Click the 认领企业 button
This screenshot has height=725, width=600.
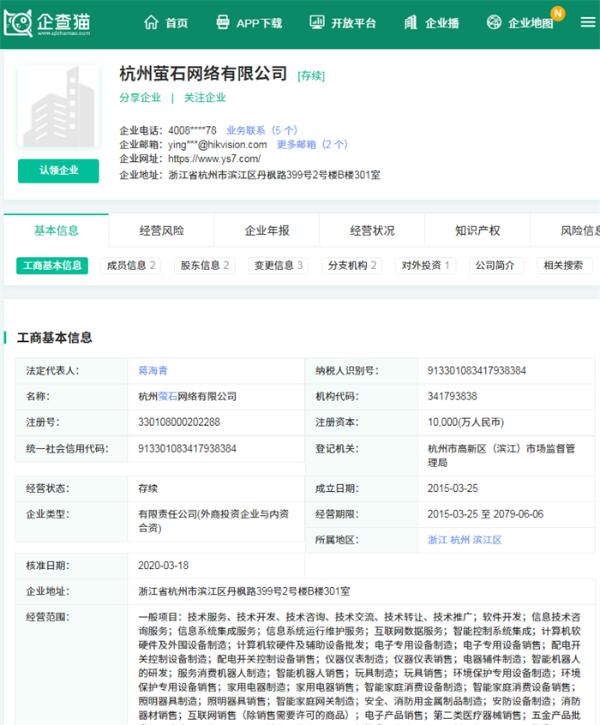pos(59,171)
